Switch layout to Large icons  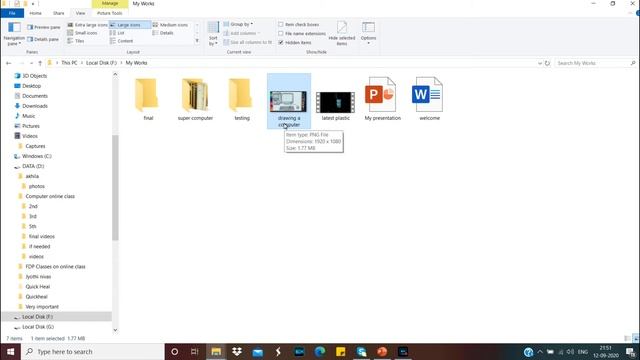(129, 25)
